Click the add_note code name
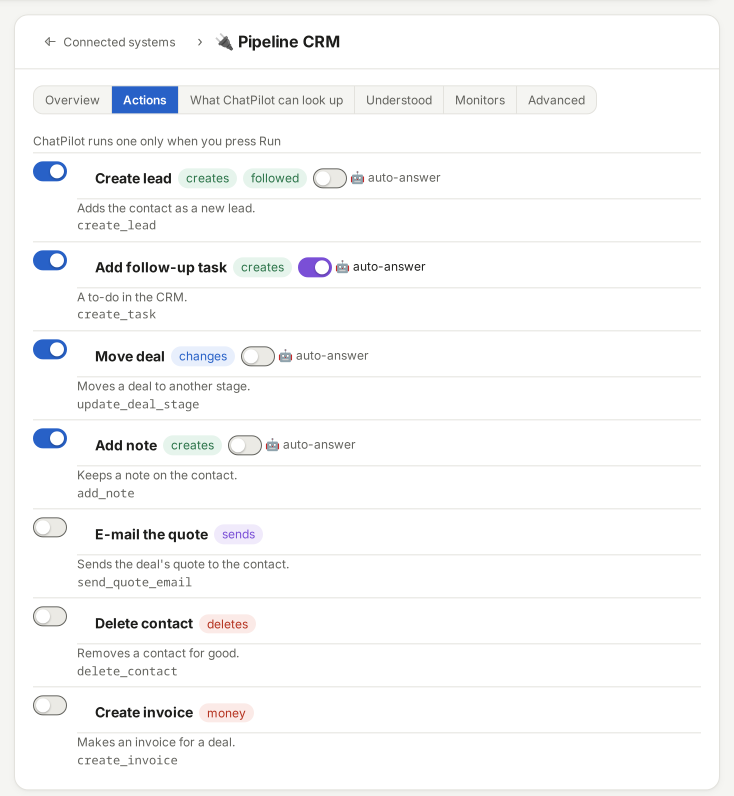This screenshot has width=734, height=796. pos(106,493)
